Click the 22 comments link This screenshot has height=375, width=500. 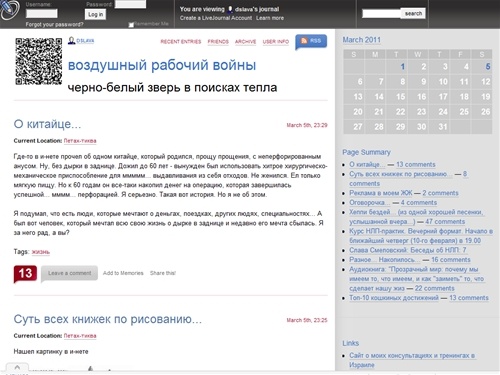tap(434, 288)
